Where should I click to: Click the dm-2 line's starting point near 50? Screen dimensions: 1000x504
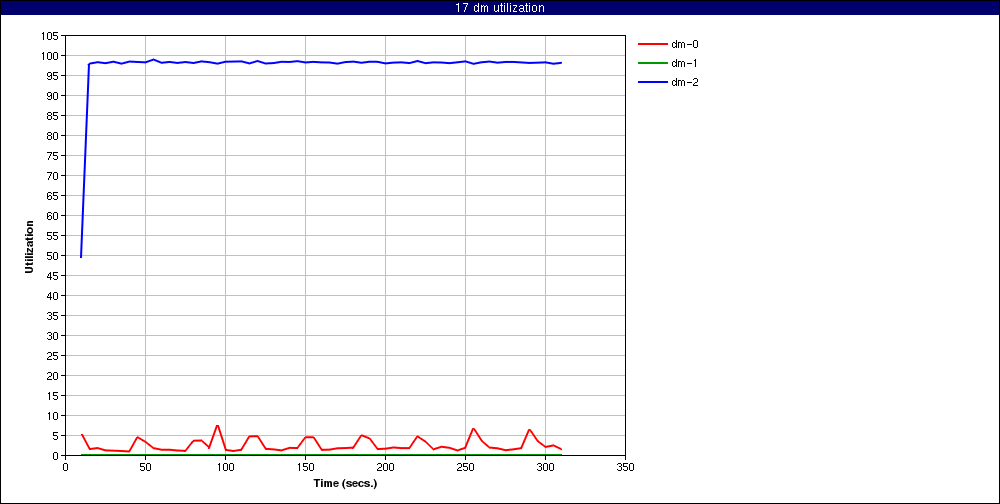[x=81, y=257]
